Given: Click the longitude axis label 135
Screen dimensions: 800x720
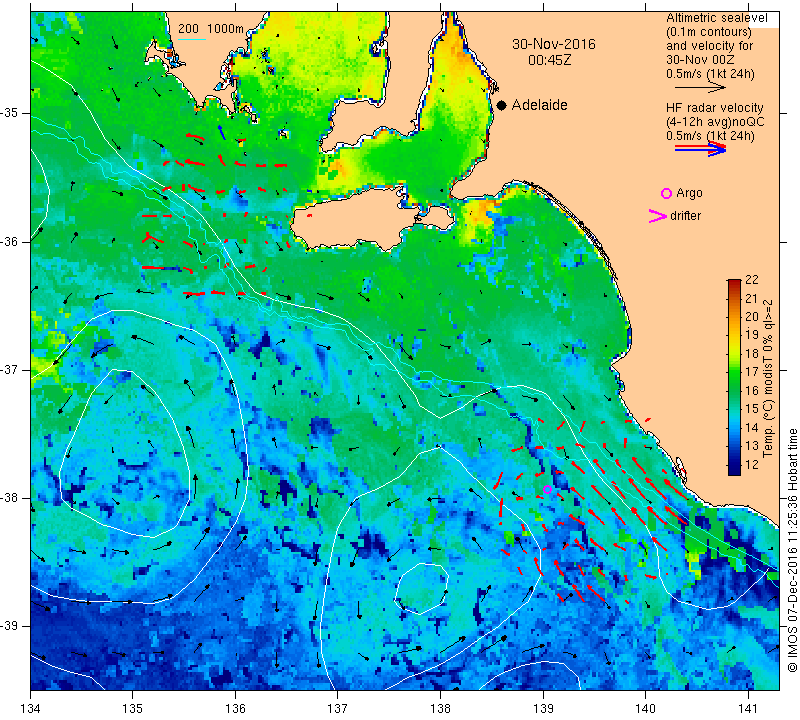Looking at the screenshot, I should pos(133,709).
